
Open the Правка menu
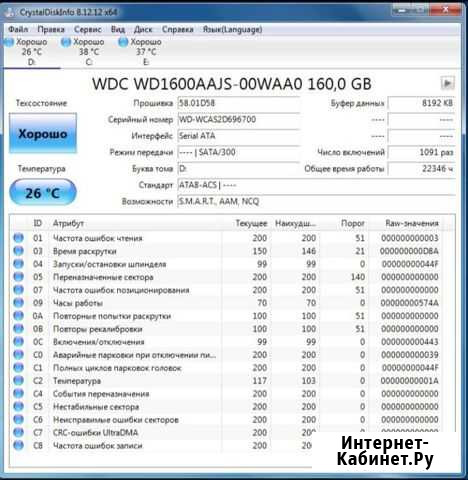coord(51,29)
